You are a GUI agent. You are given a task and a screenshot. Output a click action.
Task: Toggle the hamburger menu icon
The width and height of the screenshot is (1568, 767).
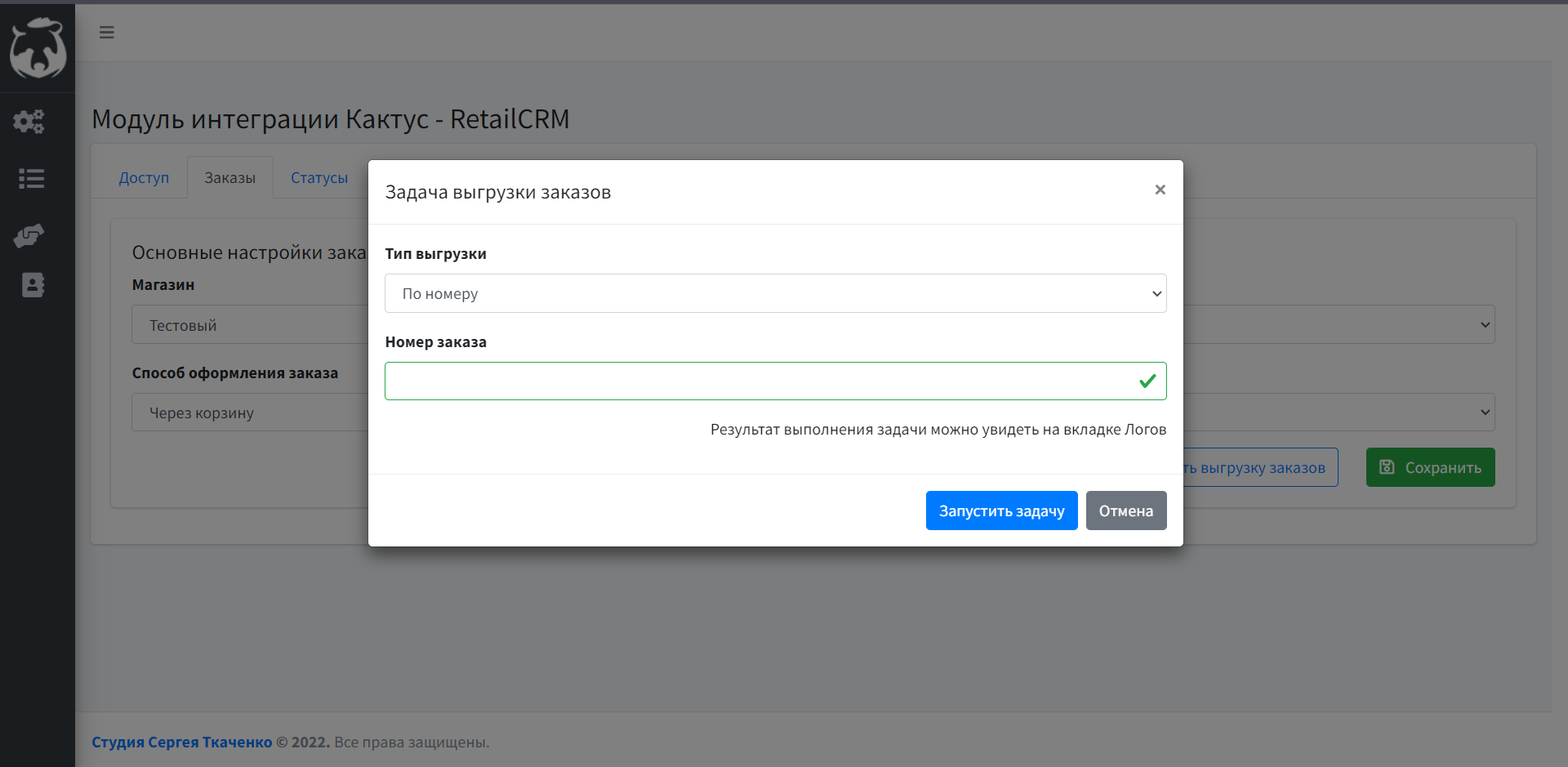[107, 33]
